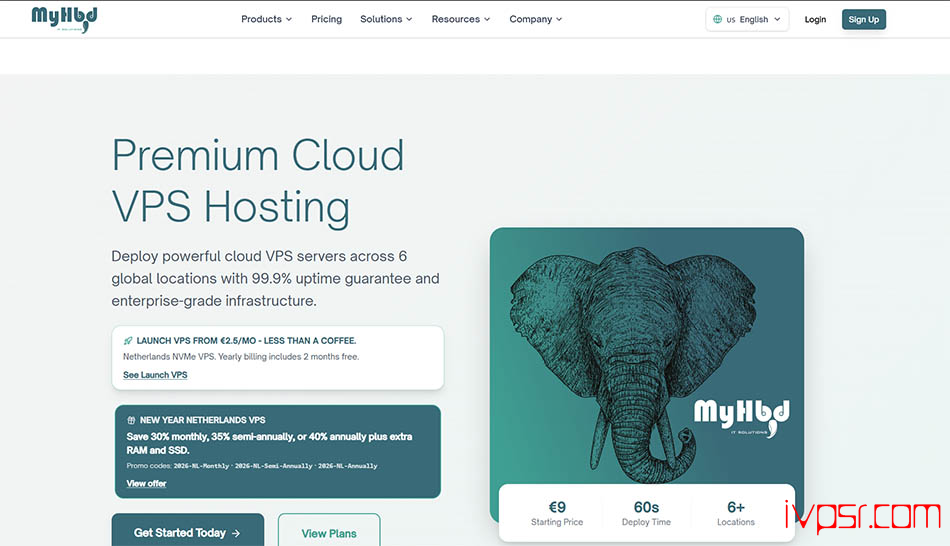
Task: Expand the Solutions menu
Action: (386, 19)
